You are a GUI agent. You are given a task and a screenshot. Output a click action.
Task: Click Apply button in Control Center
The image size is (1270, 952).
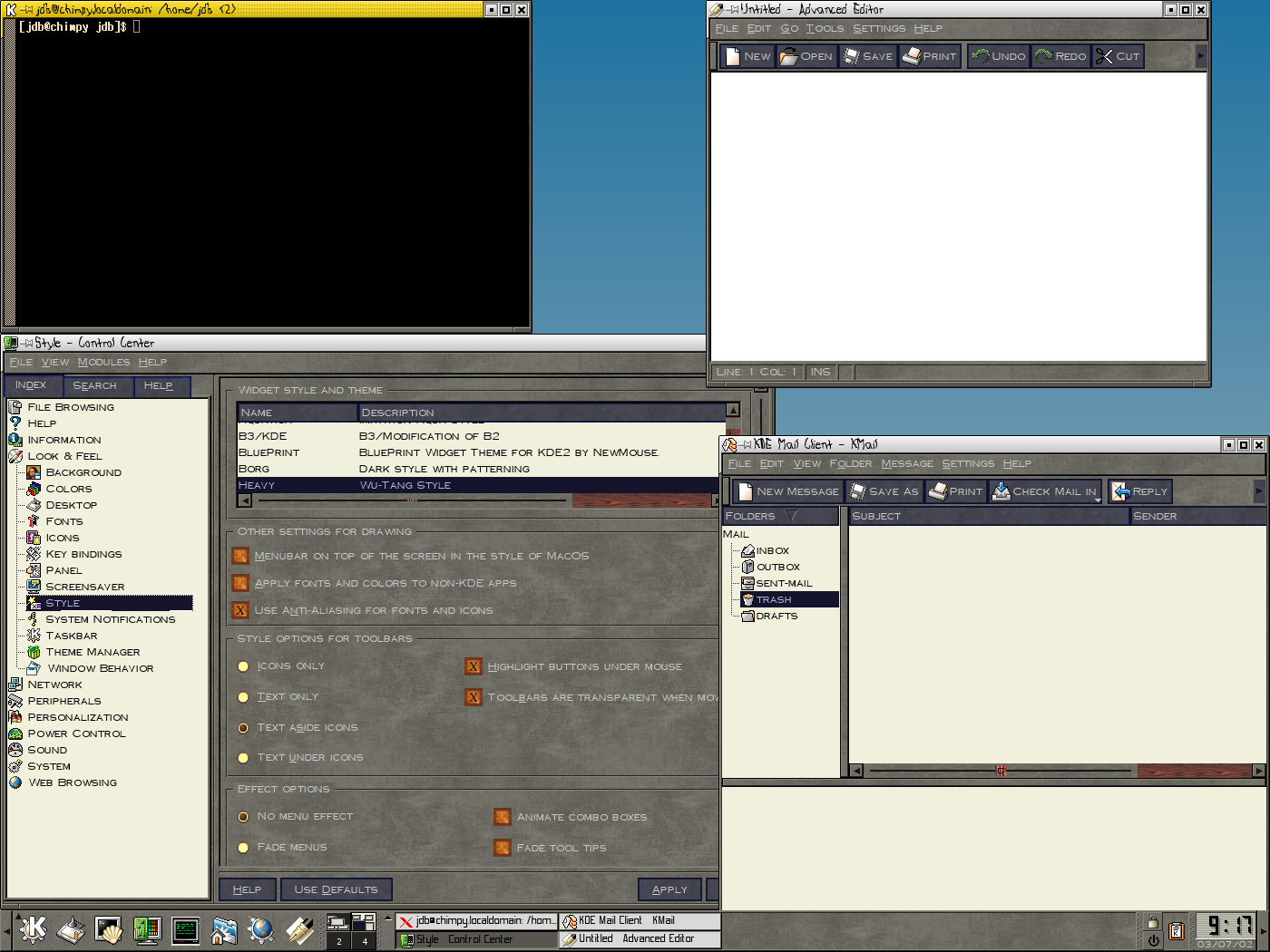click(669, 889)
